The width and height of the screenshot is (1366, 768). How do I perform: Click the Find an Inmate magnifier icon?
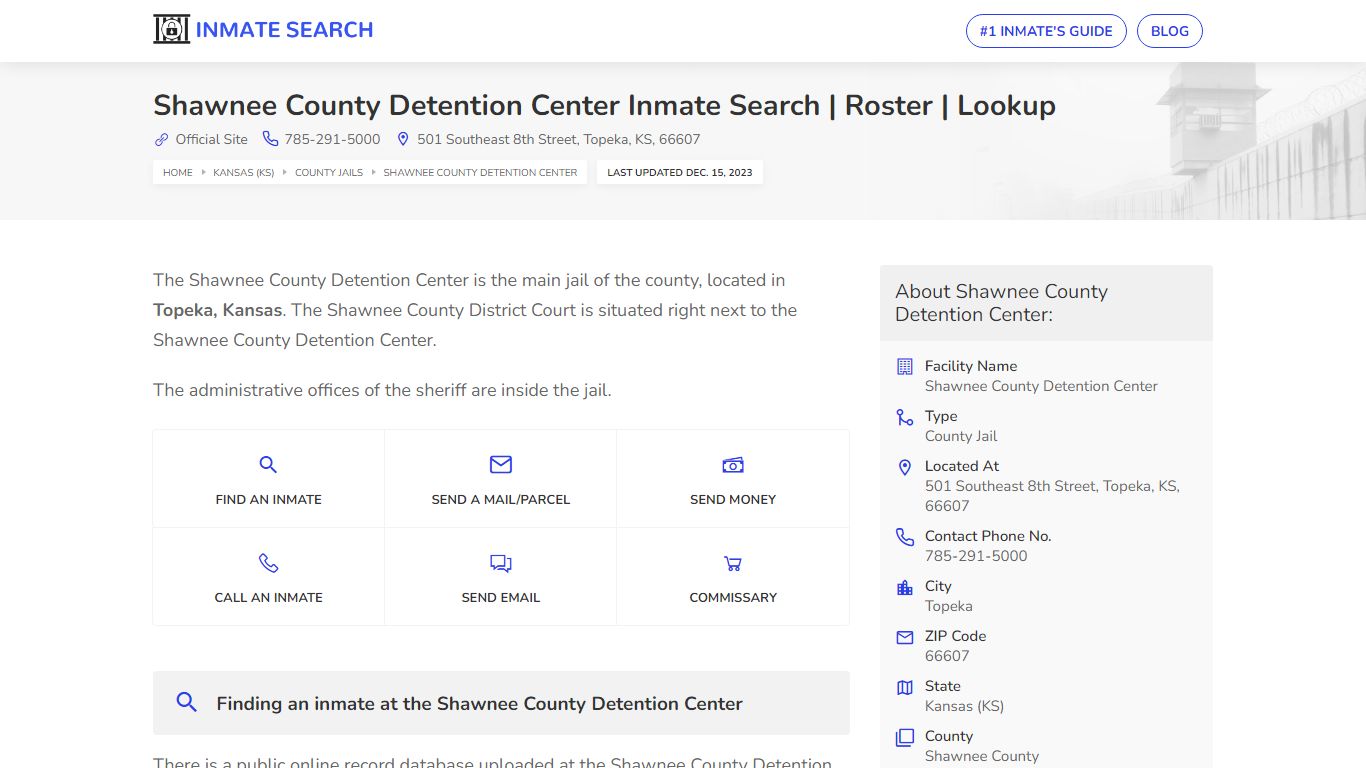(268, 464)
